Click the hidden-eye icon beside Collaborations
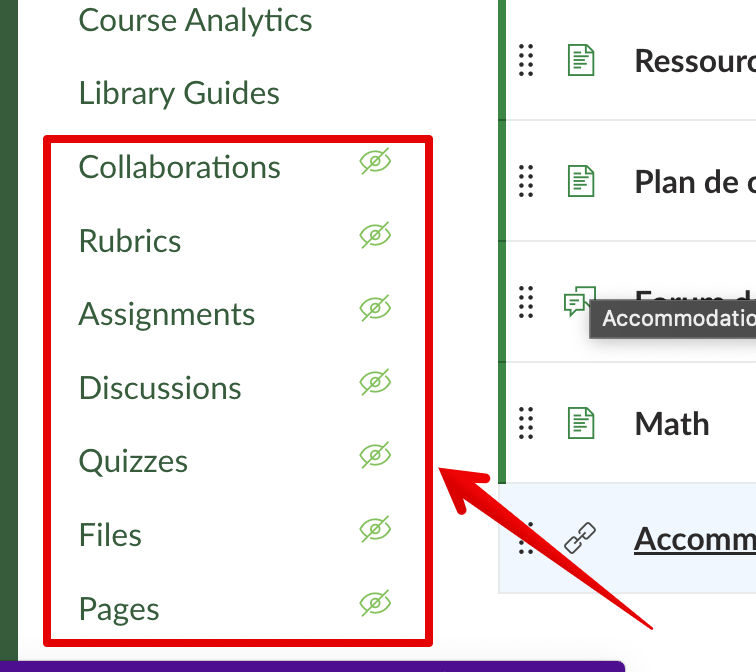The image size is (756, 672). 375,163
